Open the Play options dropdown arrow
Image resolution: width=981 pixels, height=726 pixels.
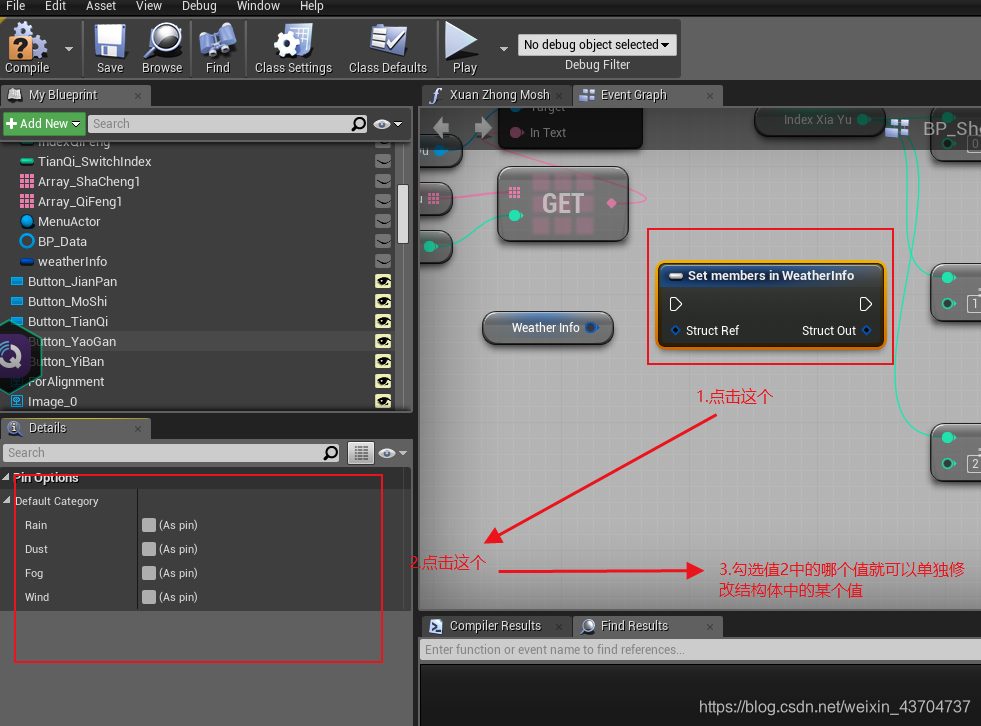coord(504,49)
